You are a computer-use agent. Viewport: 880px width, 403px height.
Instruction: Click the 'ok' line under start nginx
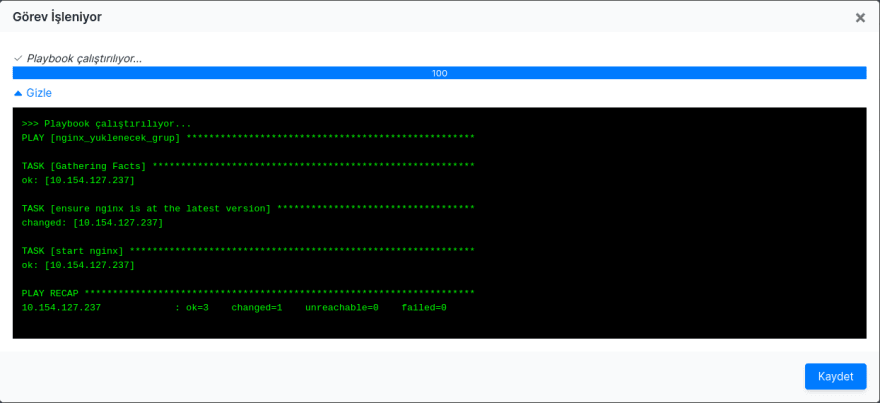click(x=78, y=265)
